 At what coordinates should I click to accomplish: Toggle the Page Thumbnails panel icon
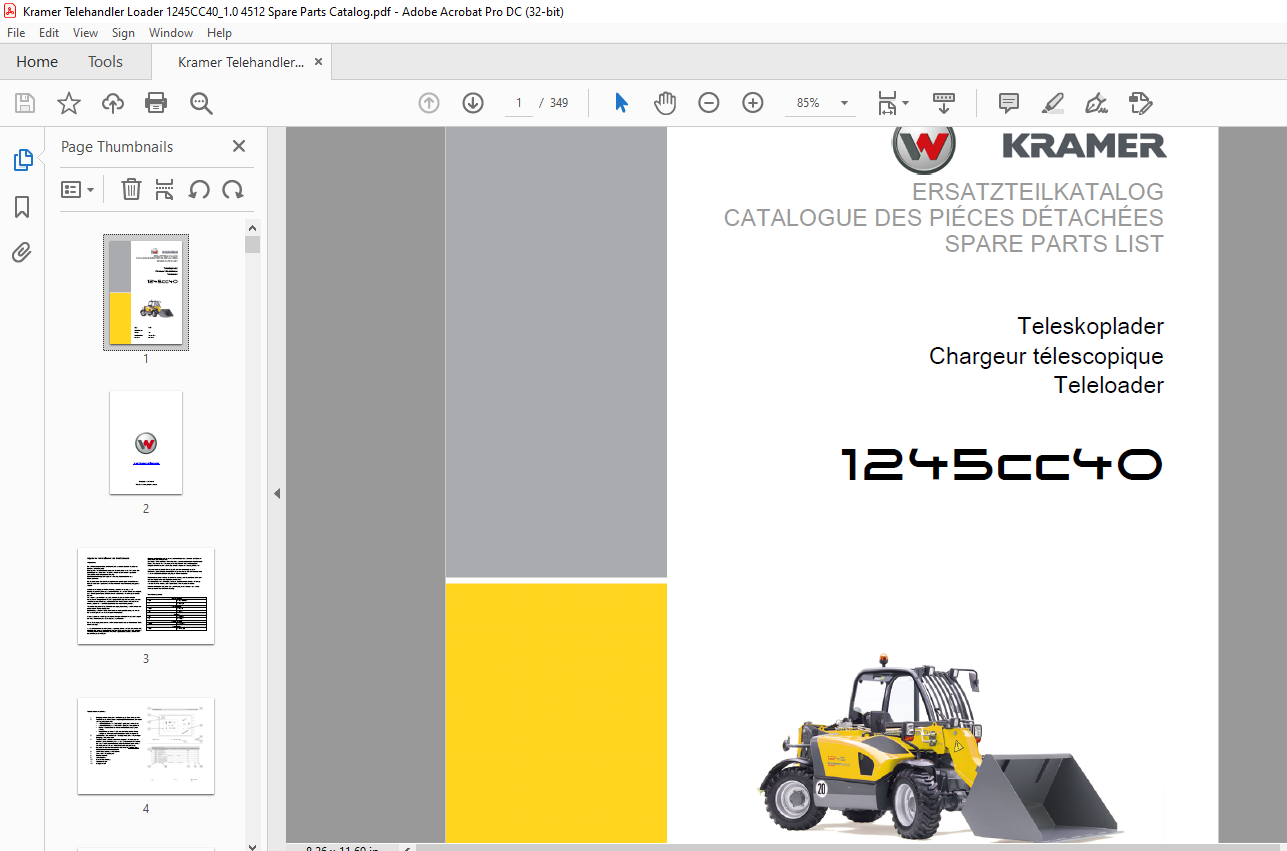tap(22, 160)
